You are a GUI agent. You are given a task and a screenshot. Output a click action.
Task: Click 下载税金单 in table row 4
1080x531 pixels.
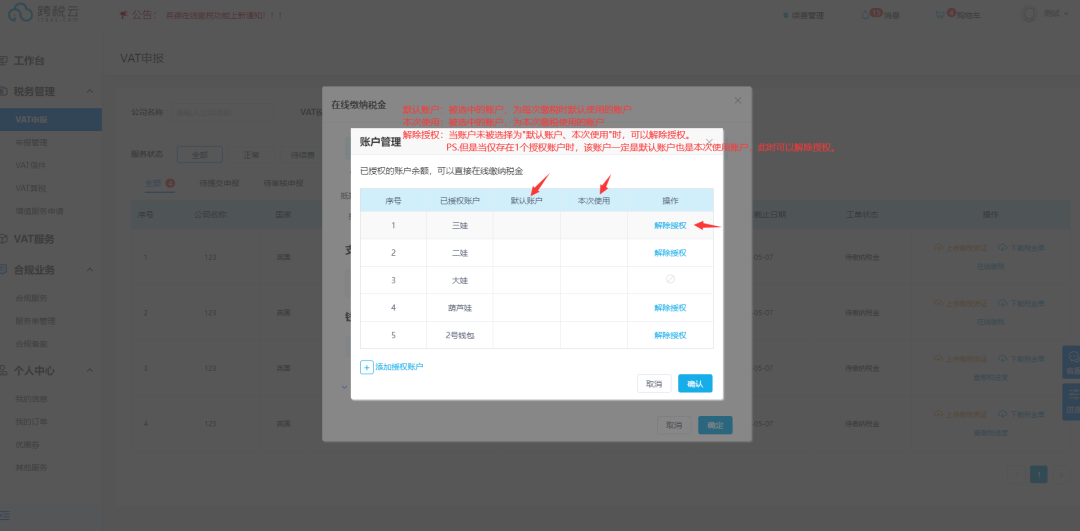click(x=1021, y=415)
